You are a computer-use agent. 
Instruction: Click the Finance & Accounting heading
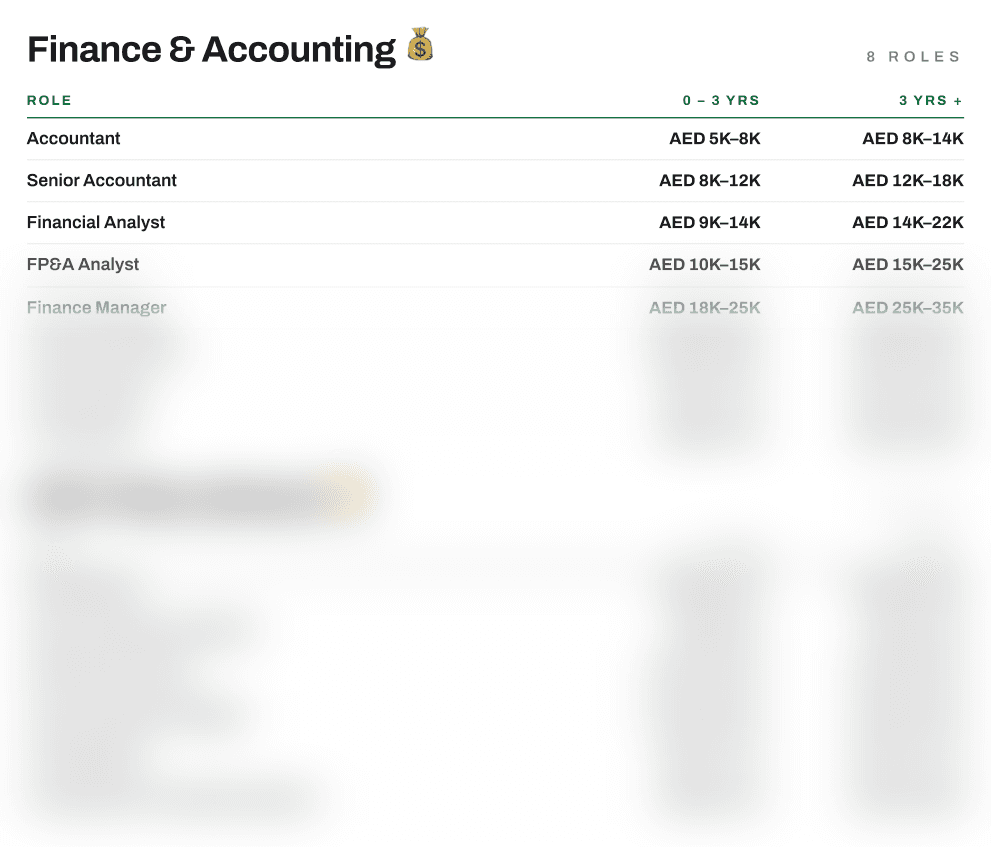click(211, 50)
